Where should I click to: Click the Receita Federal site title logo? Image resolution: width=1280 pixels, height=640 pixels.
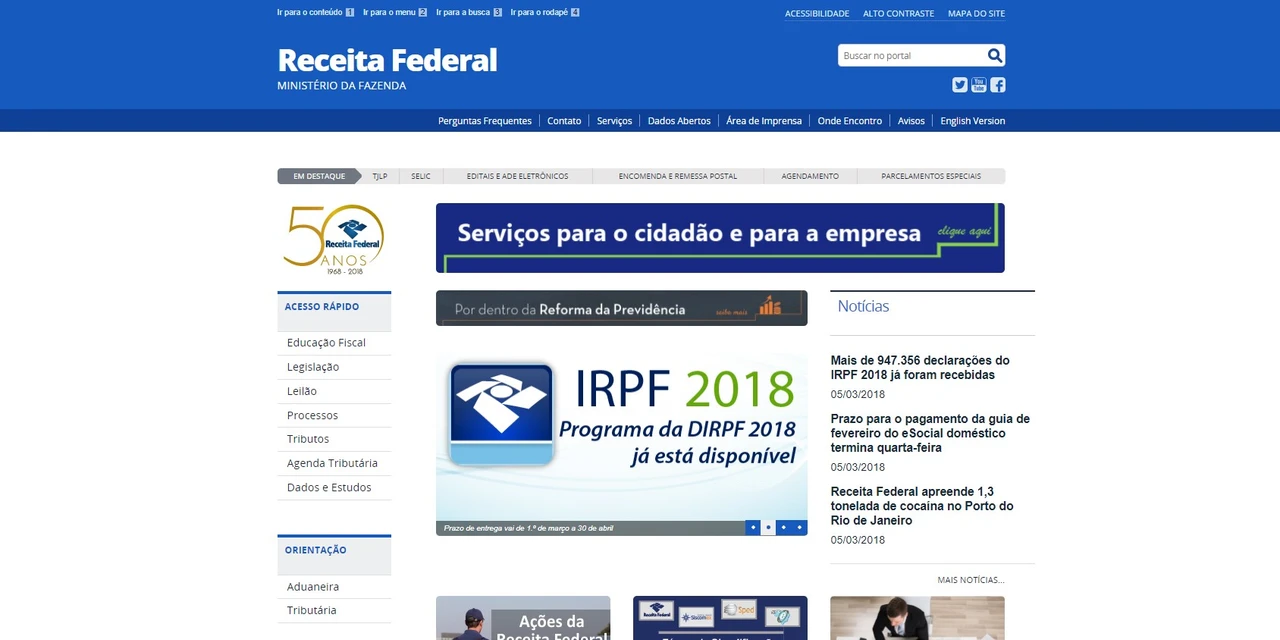(x=387, y=61)
